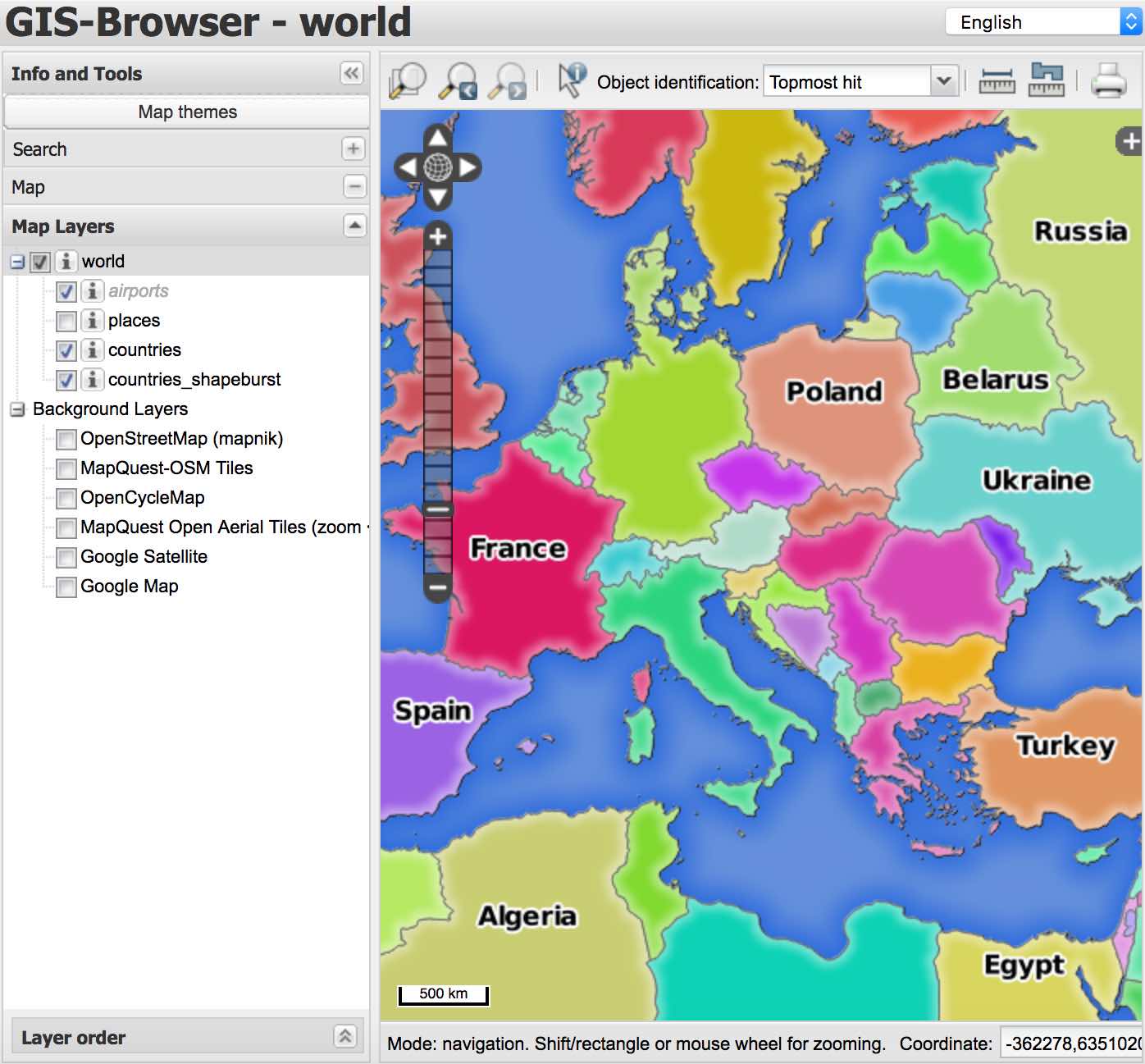Pan the map north with up arrow

coord(438,138)
